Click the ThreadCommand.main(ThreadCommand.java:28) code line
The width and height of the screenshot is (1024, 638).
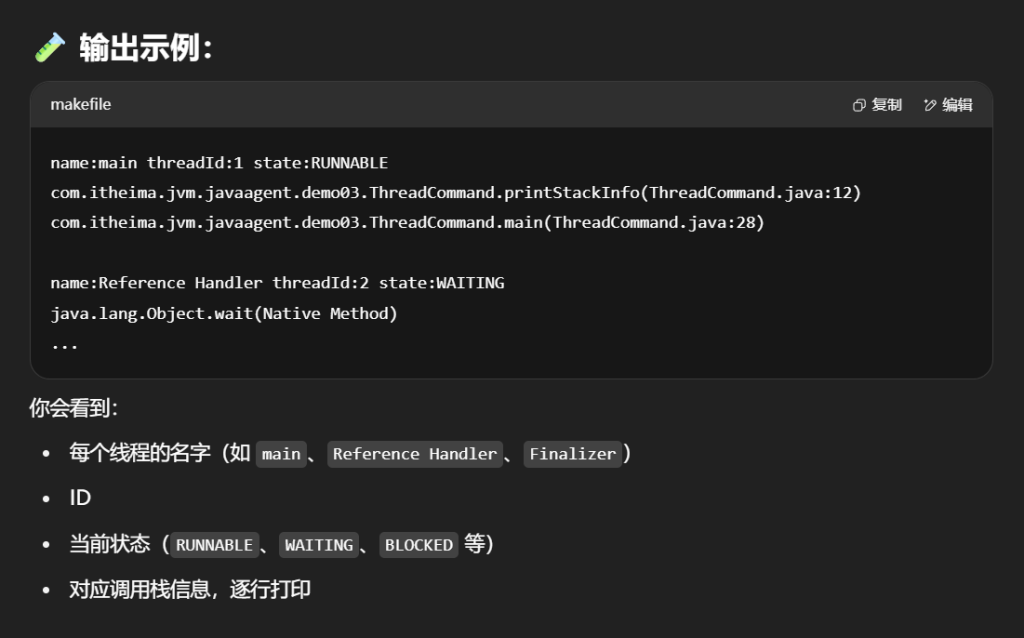tap(407, 222)
